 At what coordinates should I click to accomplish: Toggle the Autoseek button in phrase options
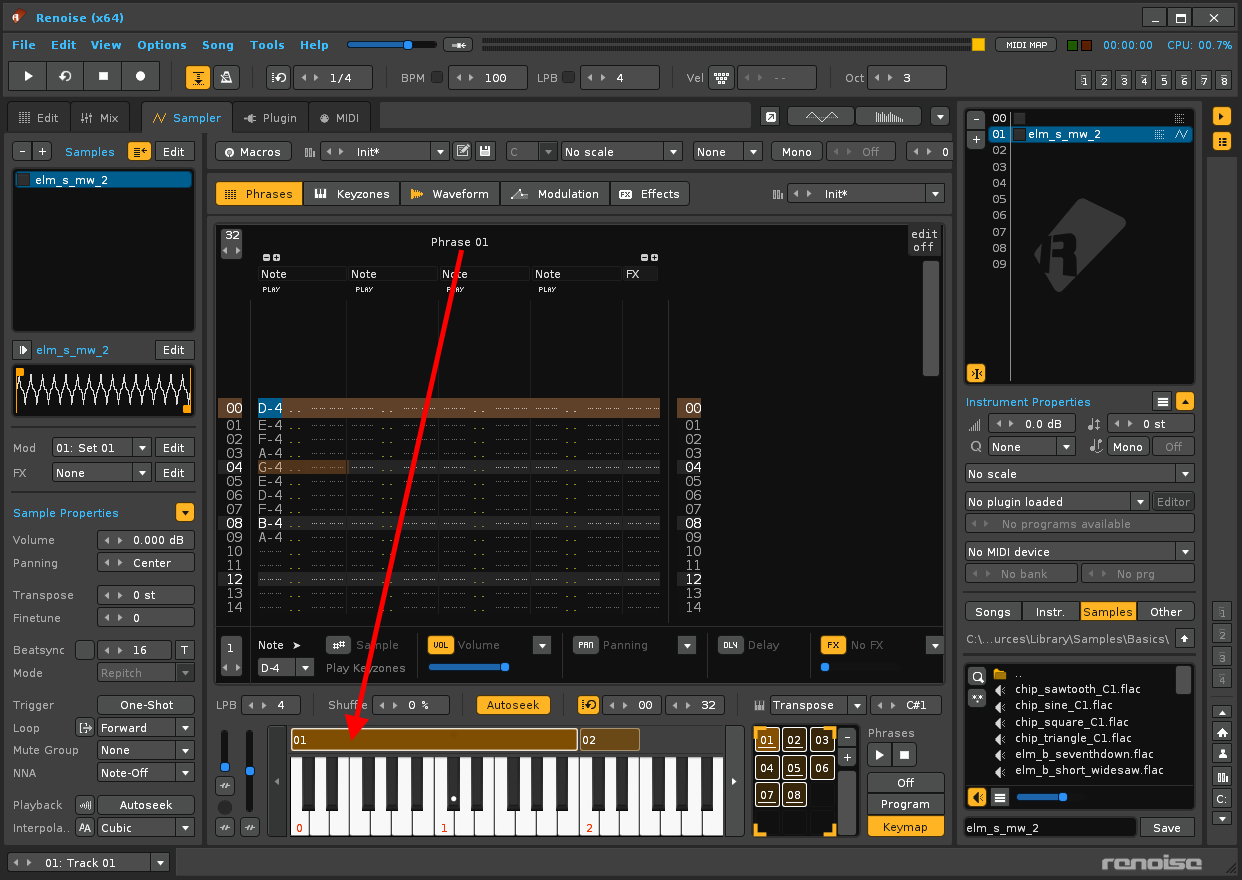tap(513, 705)
